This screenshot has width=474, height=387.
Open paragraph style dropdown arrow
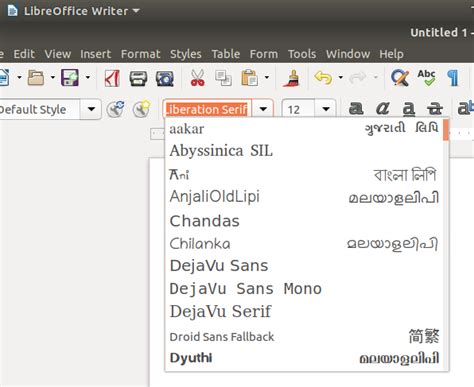pyautogui.click(x=91, y=109)
